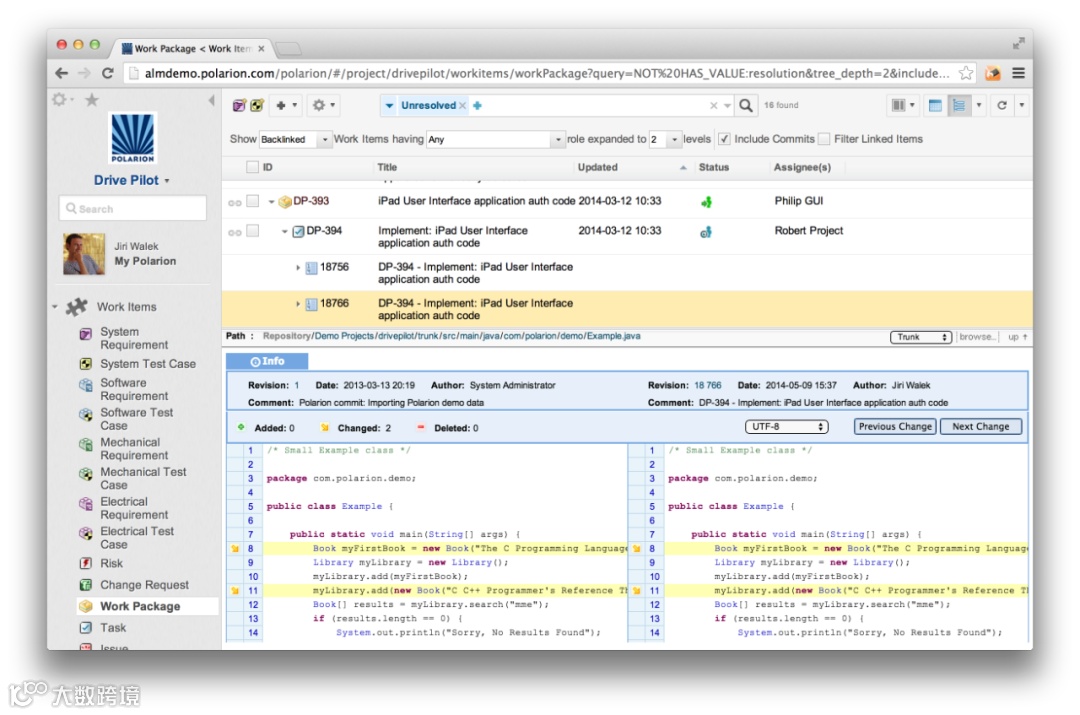Image resolution: width=1080 pixels, height=715 pixels.
Task: Open the UTF-8 encoding dropdown
Action: 787,426
